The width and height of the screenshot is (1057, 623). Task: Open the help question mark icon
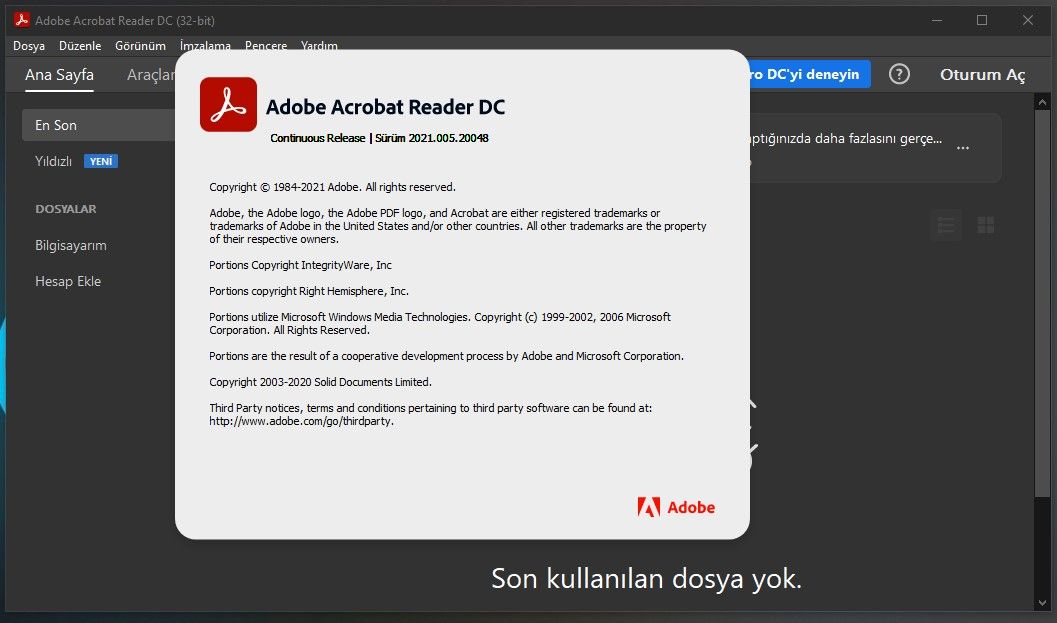coord(899,74)
